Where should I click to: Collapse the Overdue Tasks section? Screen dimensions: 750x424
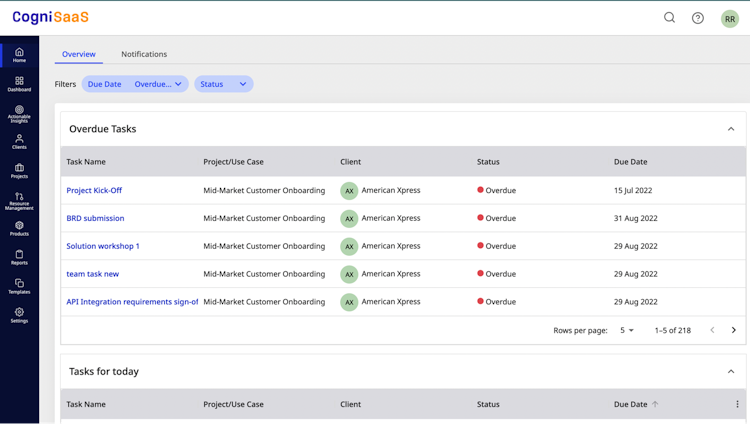coord(731,129)
